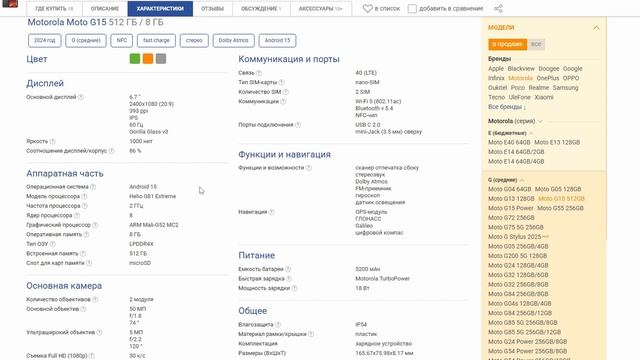Click the 'Dolby Atmos' tag button
The width and height of the screenshot is (640, 360).
coord(233,40)
